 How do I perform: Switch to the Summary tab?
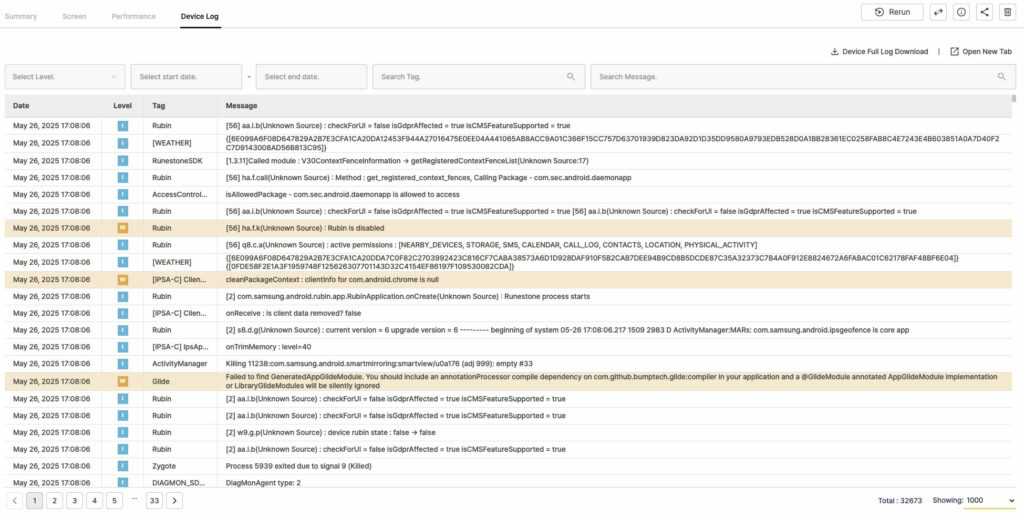tap(21, 17)
